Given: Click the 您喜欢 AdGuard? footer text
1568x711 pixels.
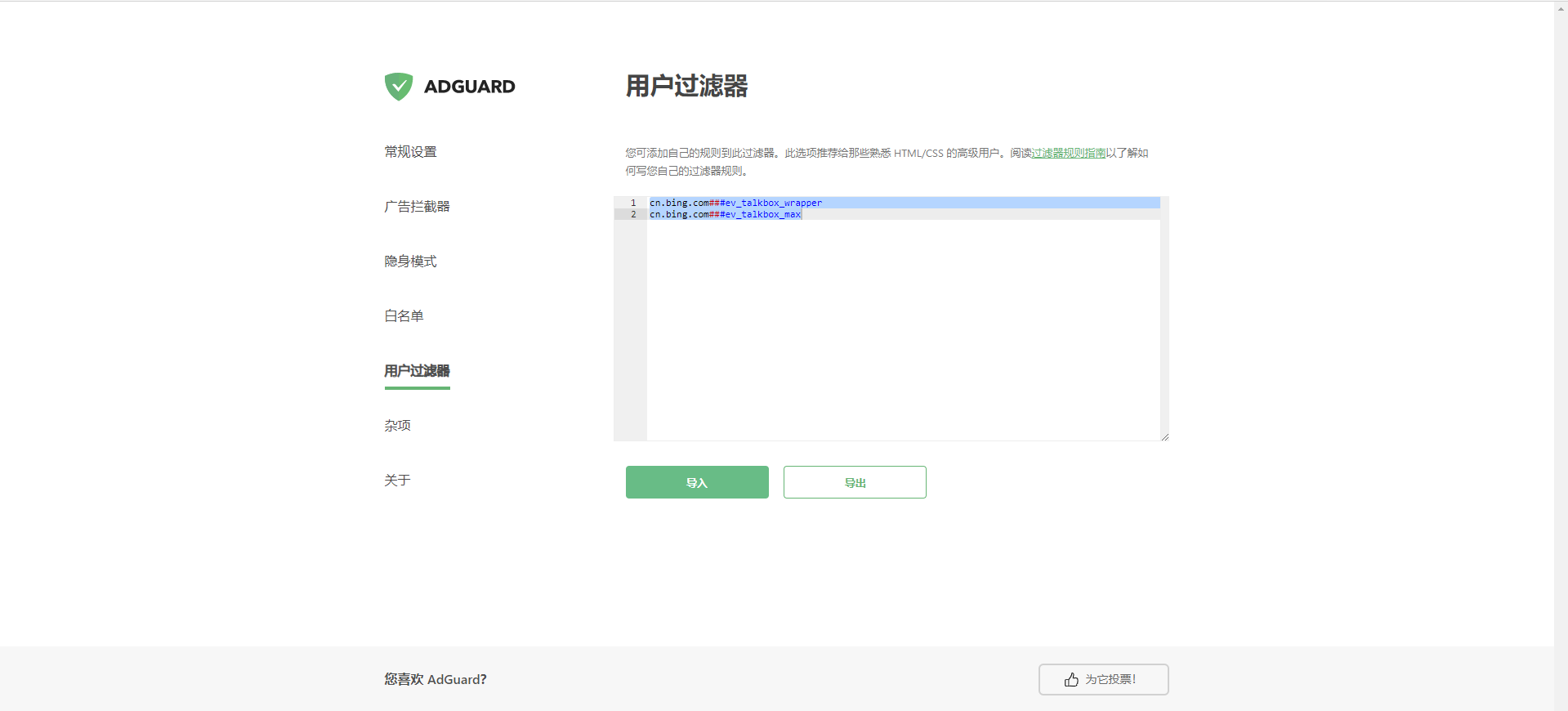Looking at the screenshot, I should point(436,680).
